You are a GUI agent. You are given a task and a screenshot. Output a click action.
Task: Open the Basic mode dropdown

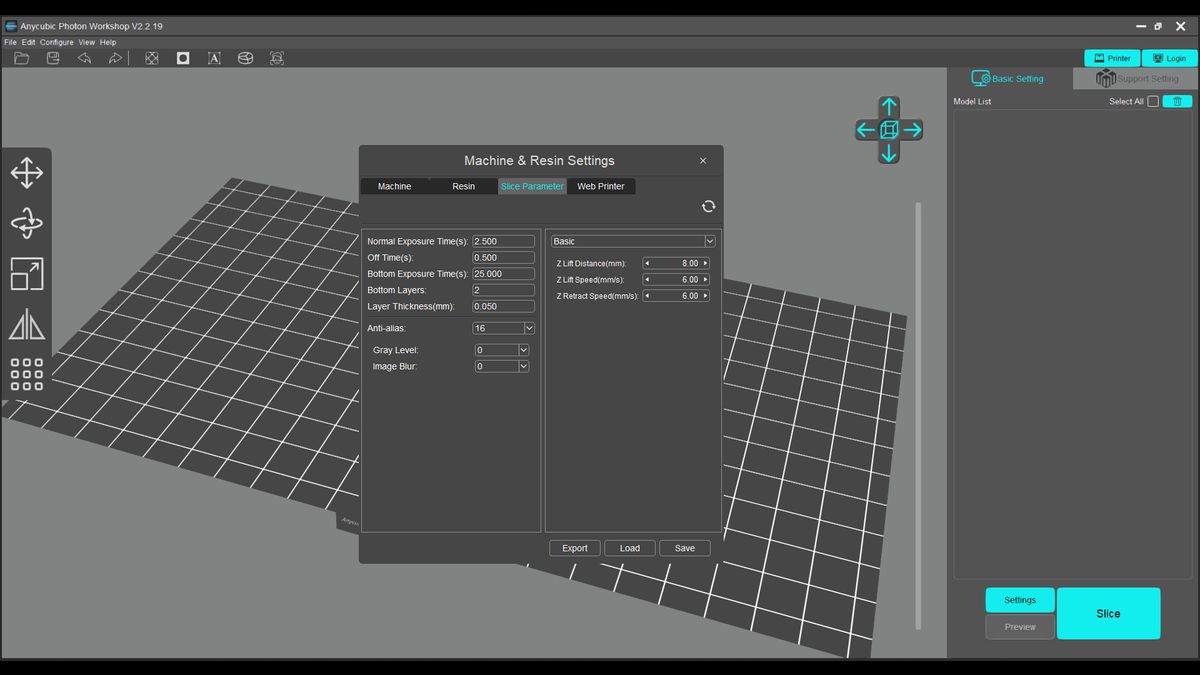point(710,241)
